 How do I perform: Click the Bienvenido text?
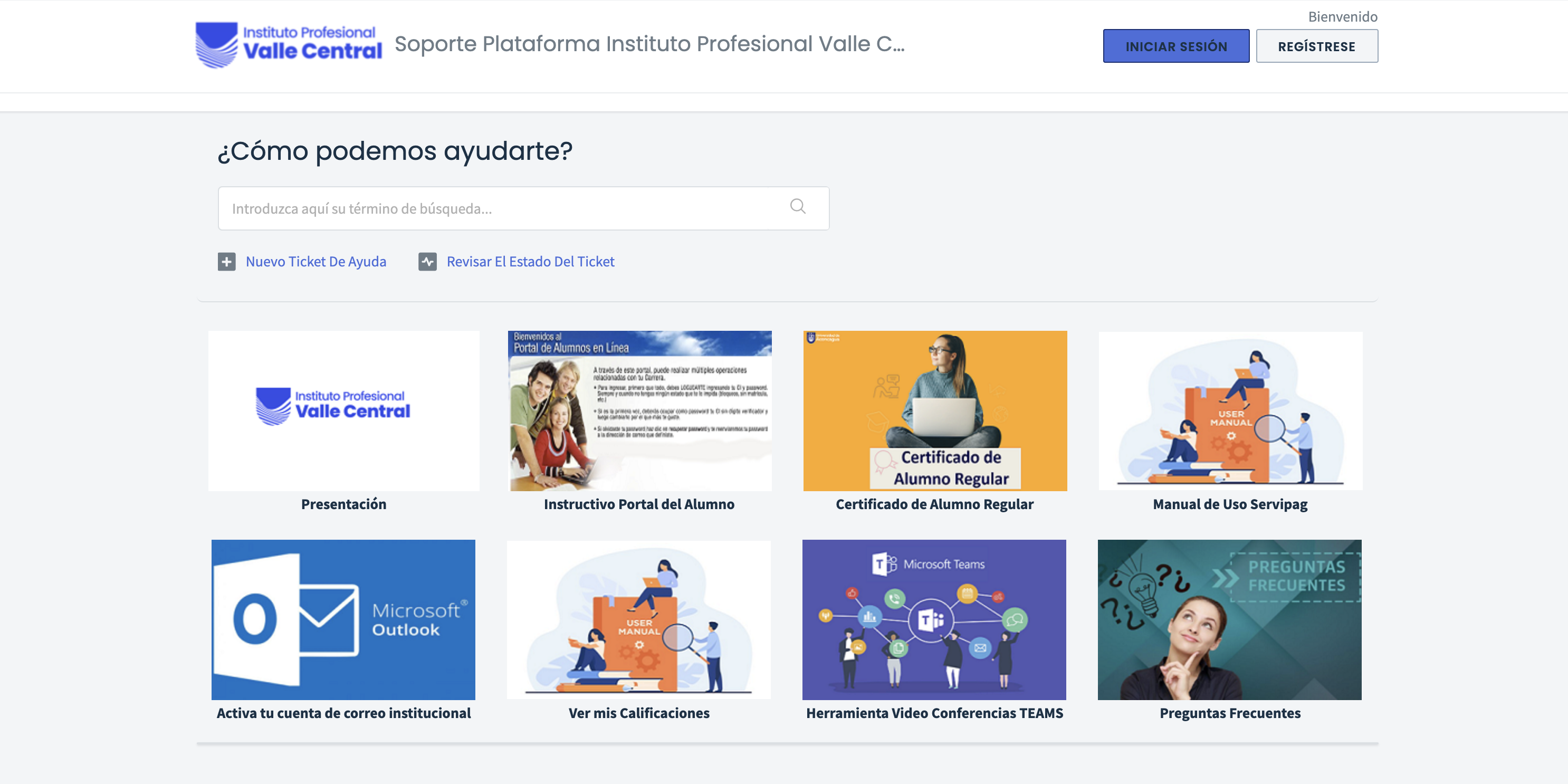(1343, 16)
